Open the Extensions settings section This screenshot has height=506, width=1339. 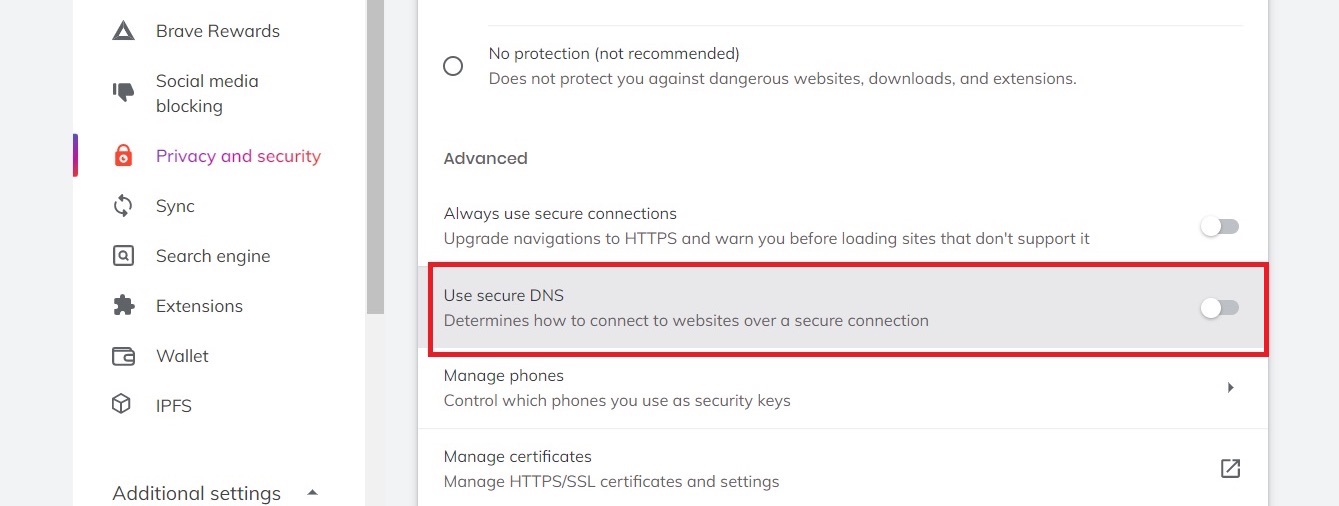[199, 306]
